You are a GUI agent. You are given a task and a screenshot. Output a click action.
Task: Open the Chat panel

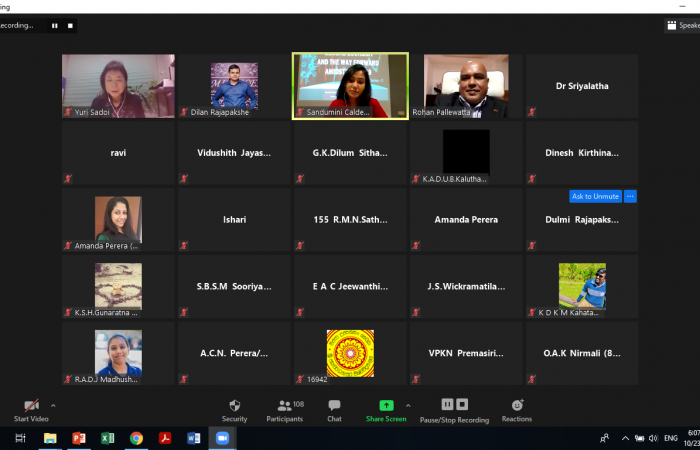pyautogui.click(x=334, y=410)
